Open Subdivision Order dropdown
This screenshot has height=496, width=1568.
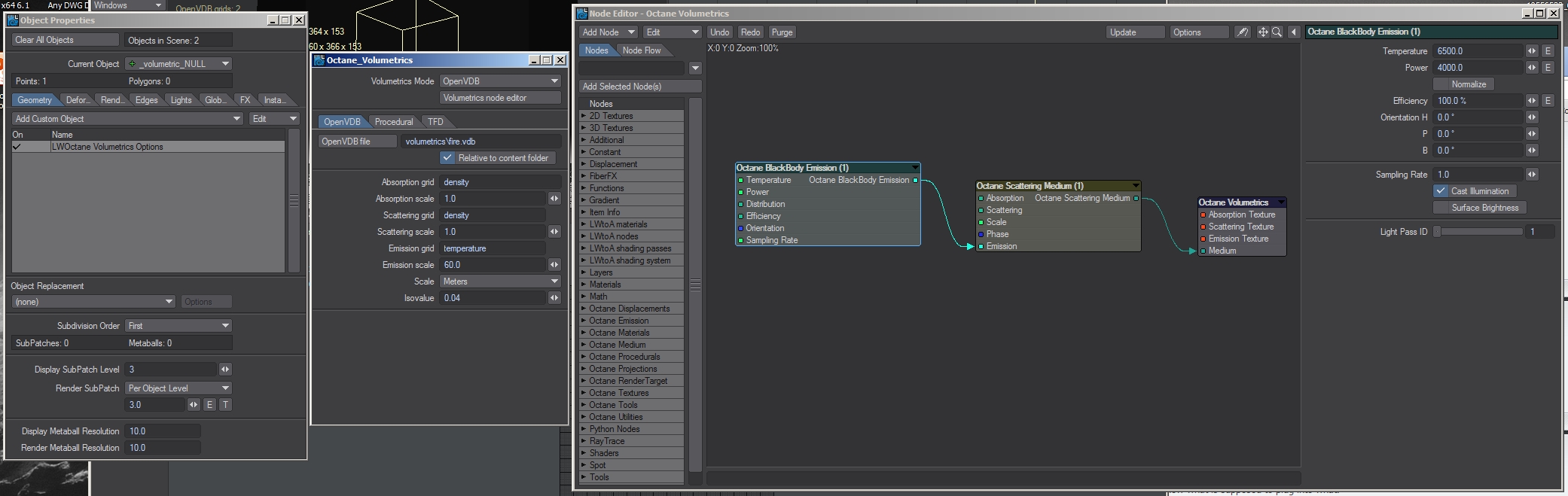178,326
